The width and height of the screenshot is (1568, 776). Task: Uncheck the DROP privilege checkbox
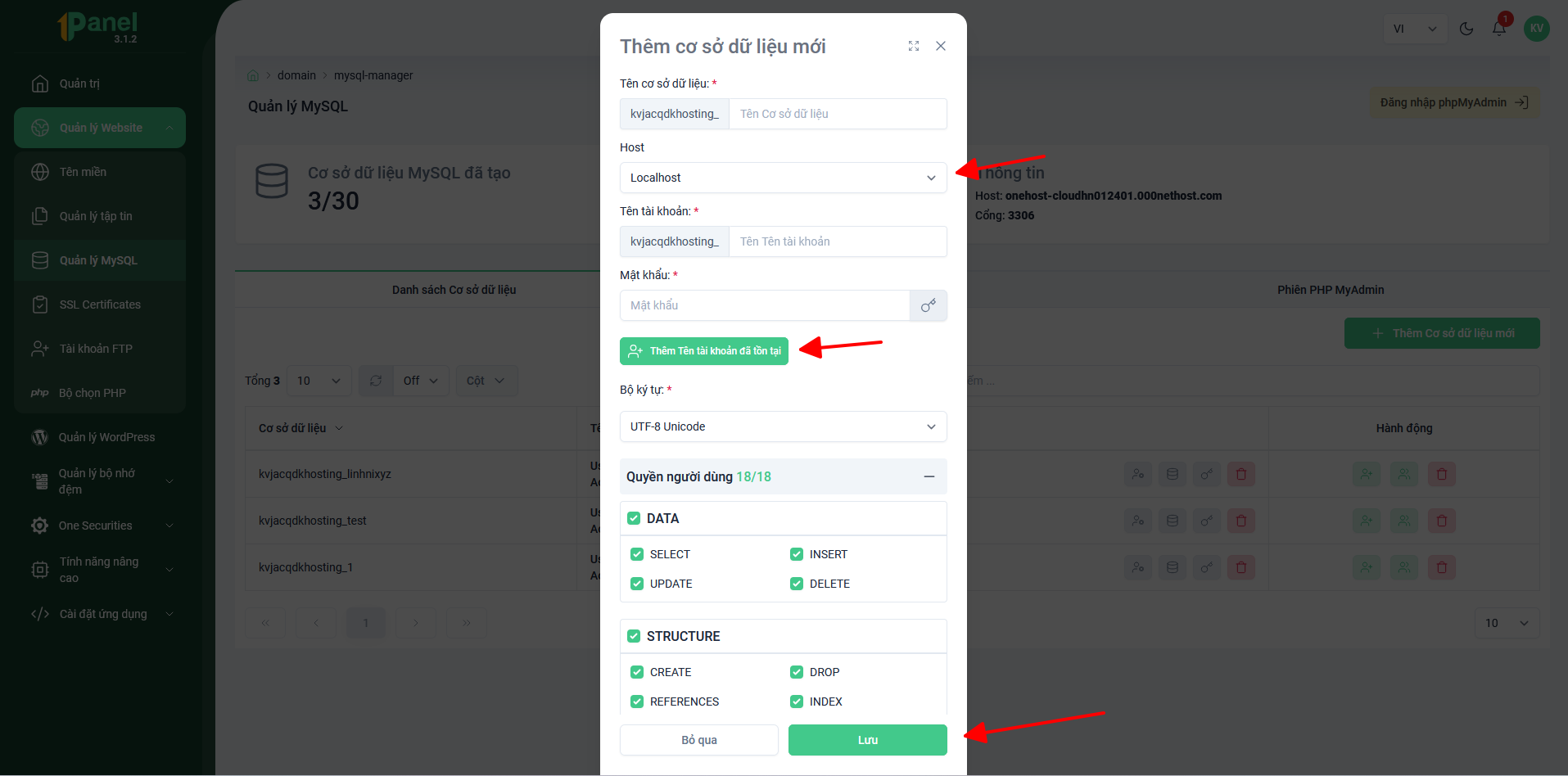pos(797,672)
